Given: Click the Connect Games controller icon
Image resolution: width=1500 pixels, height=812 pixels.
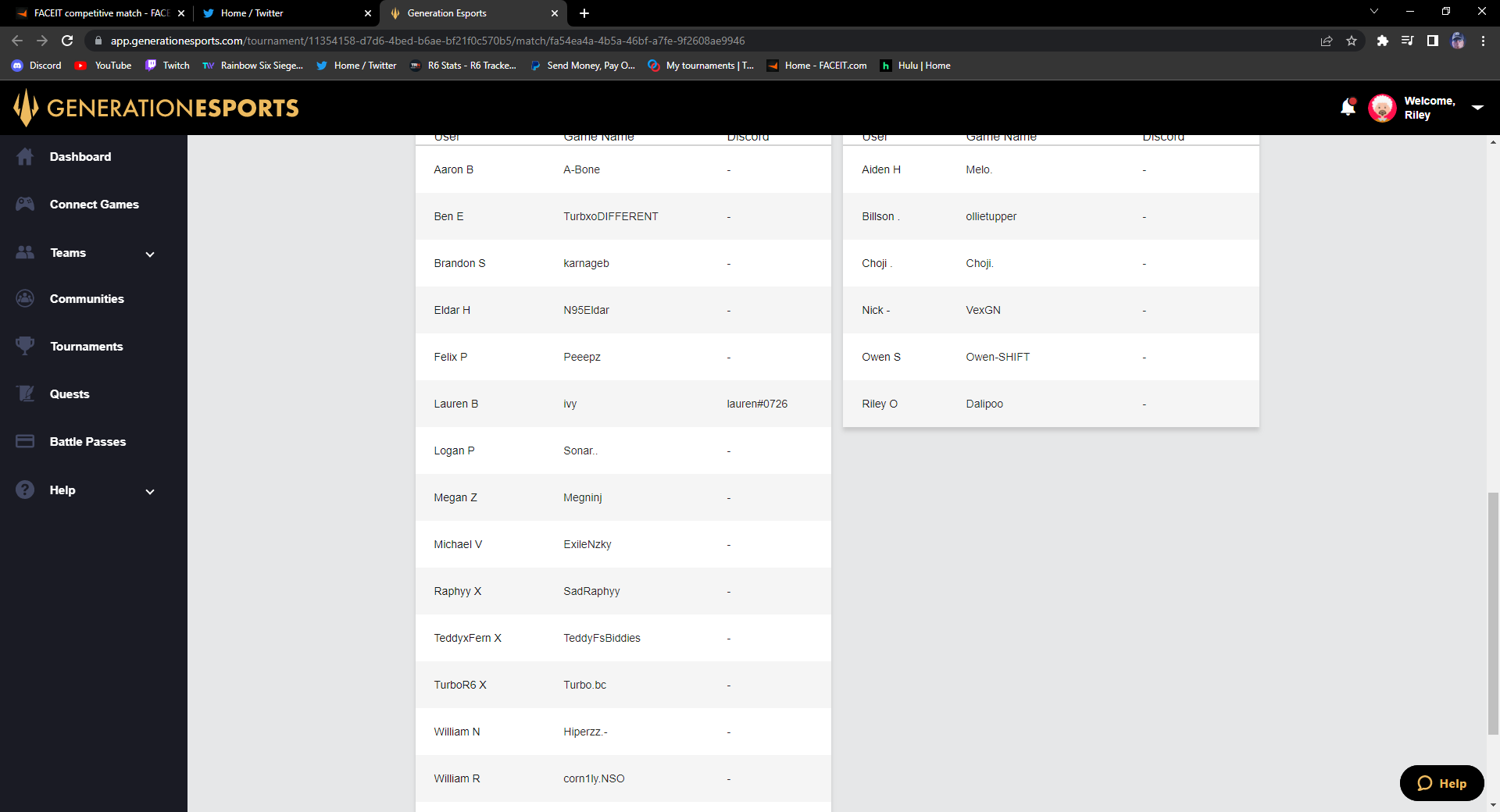Looking at the screenshot, I should point(25,205).
